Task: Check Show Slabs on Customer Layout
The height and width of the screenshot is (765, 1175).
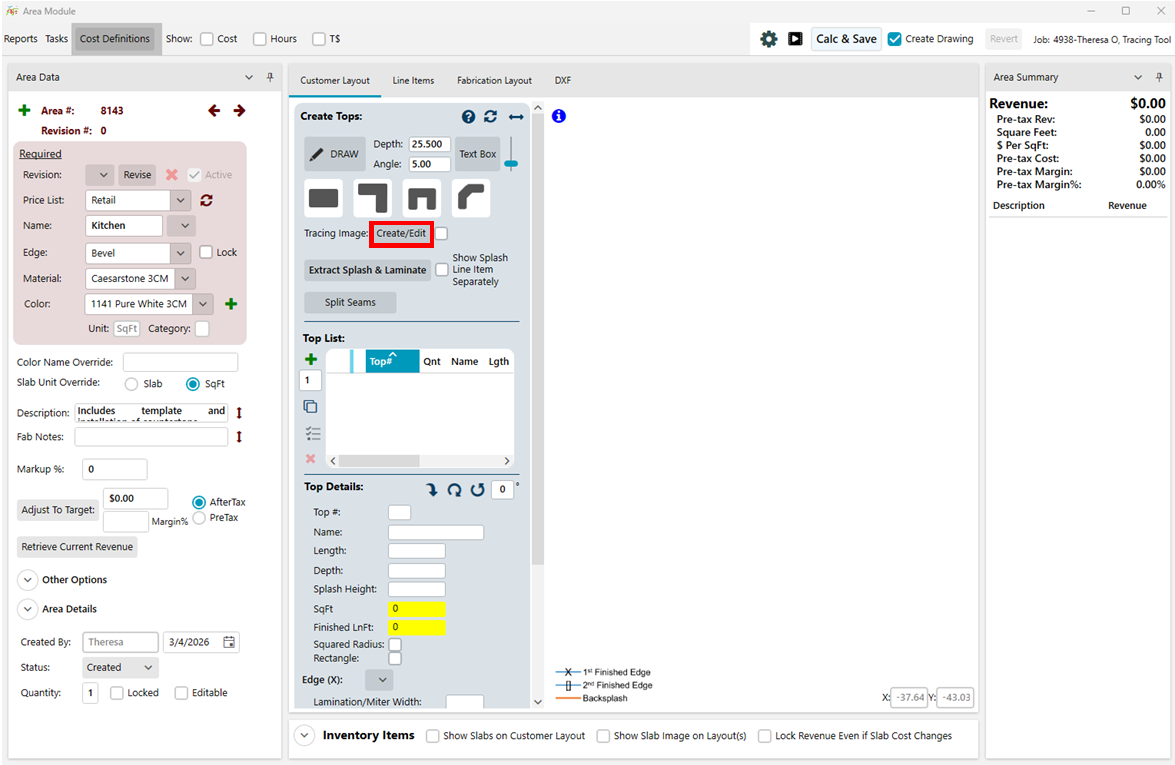Action: coord(432,736)
